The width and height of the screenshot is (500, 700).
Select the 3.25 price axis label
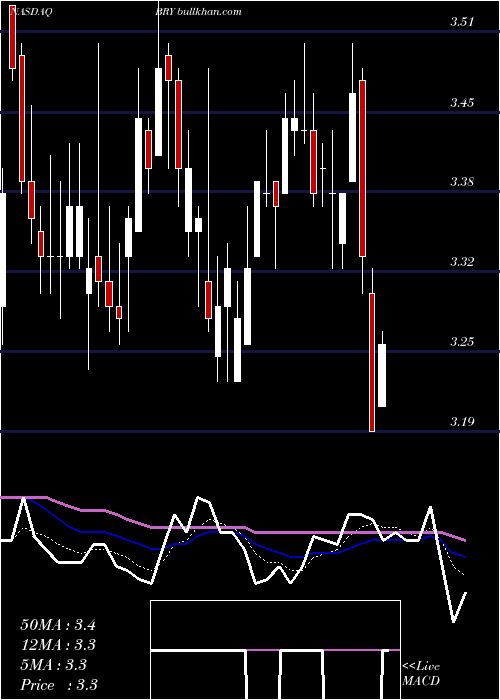pos(462,342)
